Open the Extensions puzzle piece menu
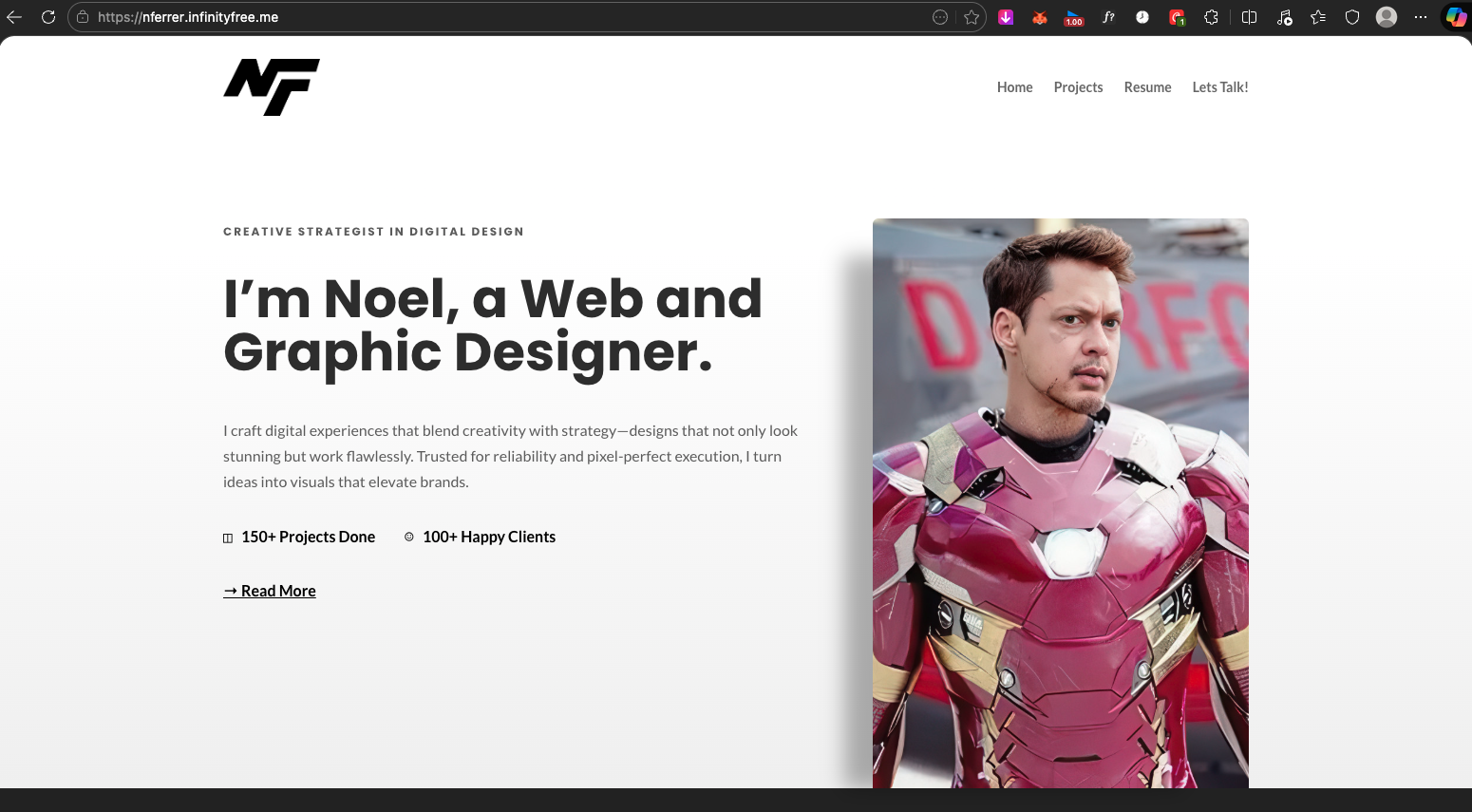 pos(1211,17)
